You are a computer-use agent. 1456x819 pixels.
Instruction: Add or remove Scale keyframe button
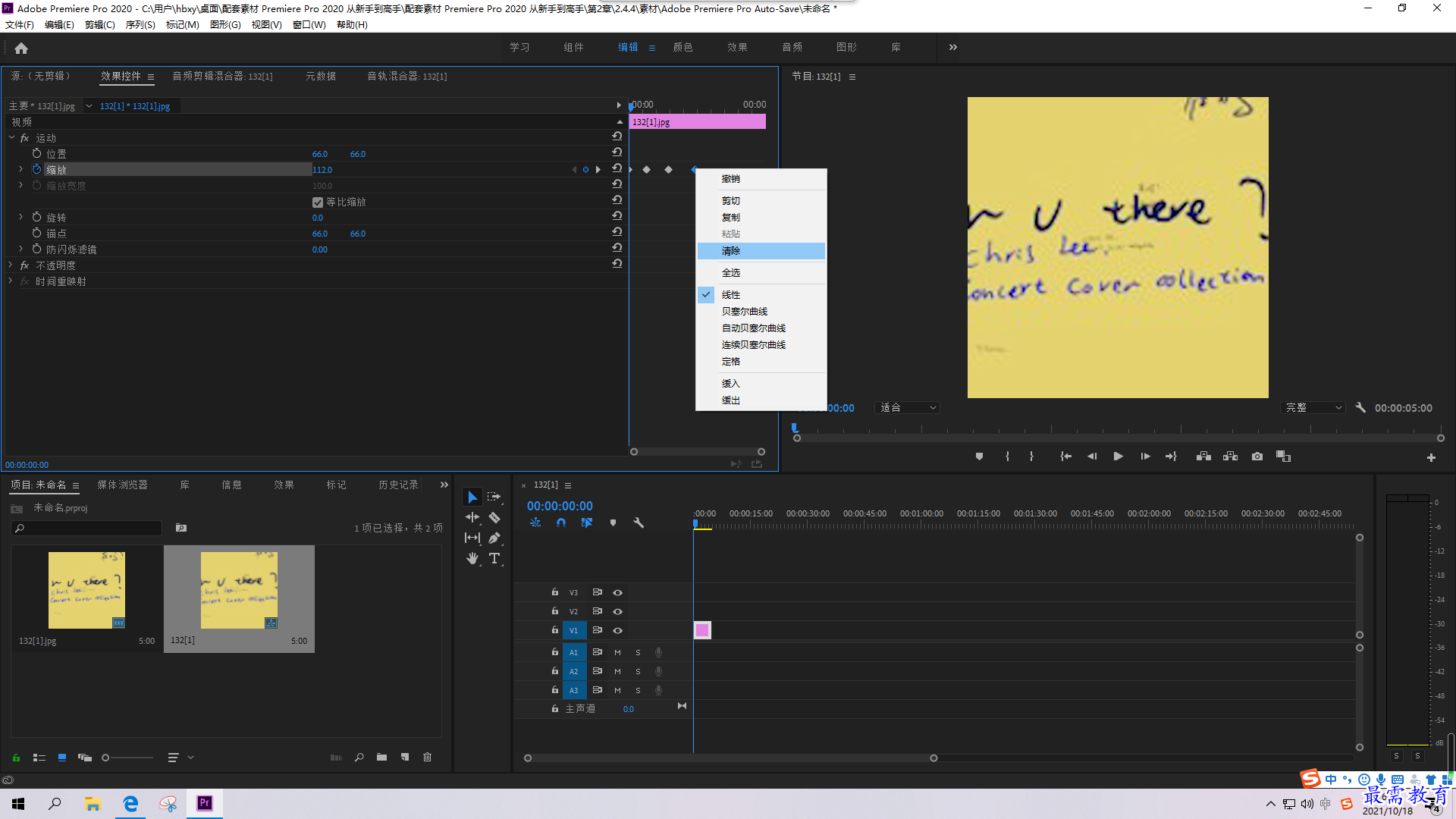[585, 169]
